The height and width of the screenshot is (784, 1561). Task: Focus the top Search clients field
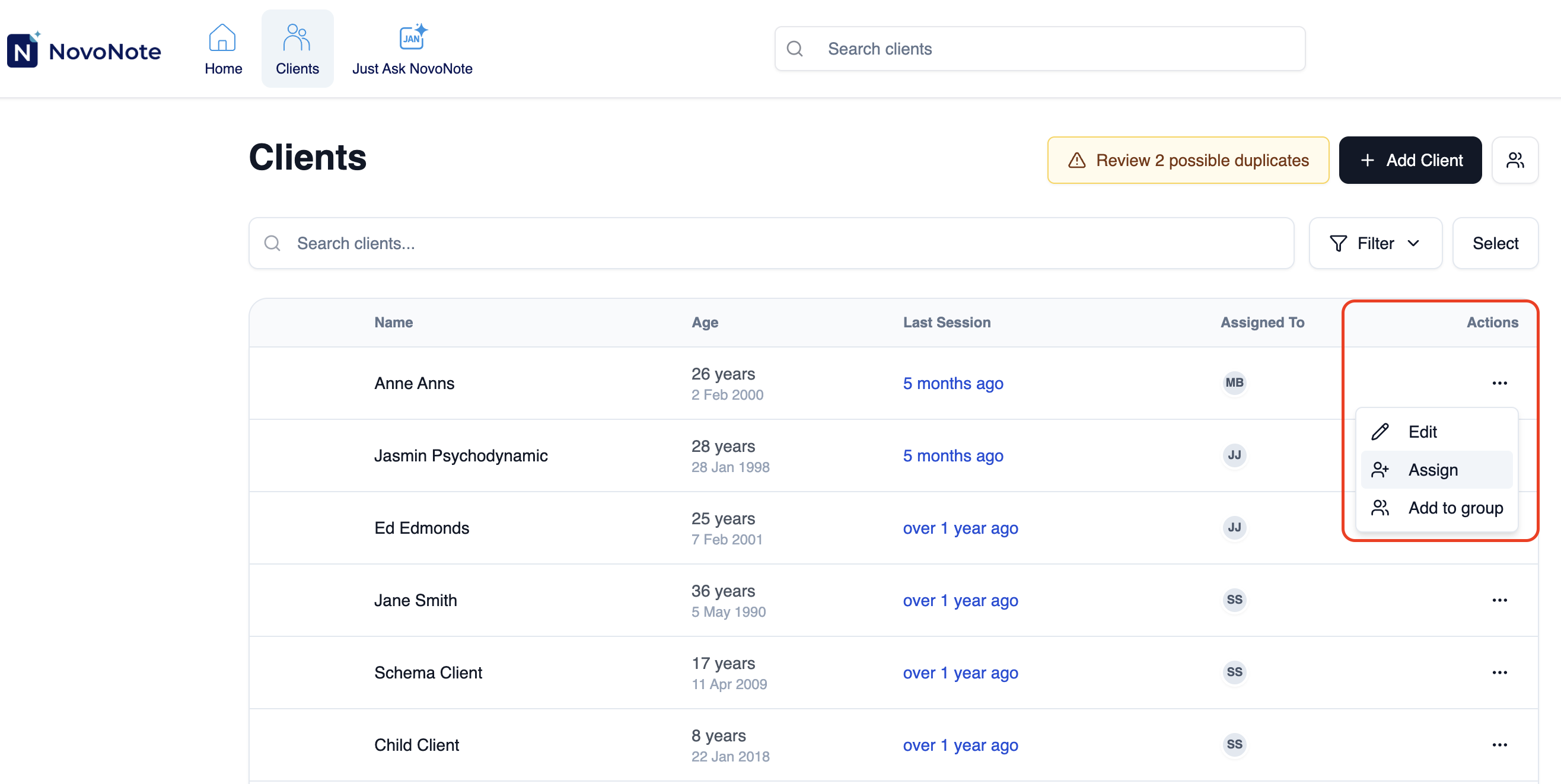point(1039,49)
